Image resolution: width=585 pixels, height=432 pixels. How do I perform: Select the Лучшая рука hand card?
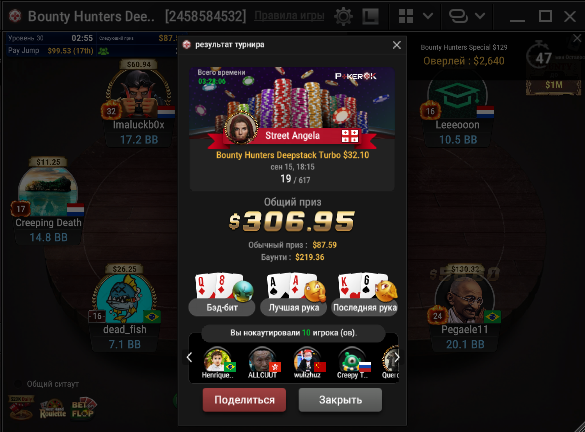(x=294, y=294)
